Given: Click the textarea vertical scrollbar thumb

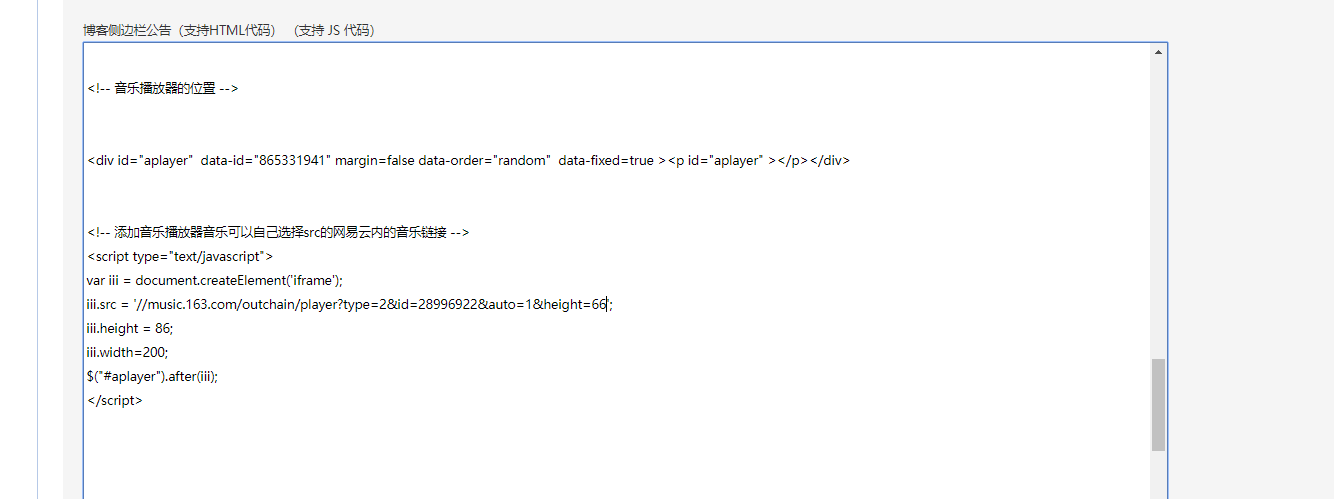Looking at the screenshot, I should pos(1158,405).
